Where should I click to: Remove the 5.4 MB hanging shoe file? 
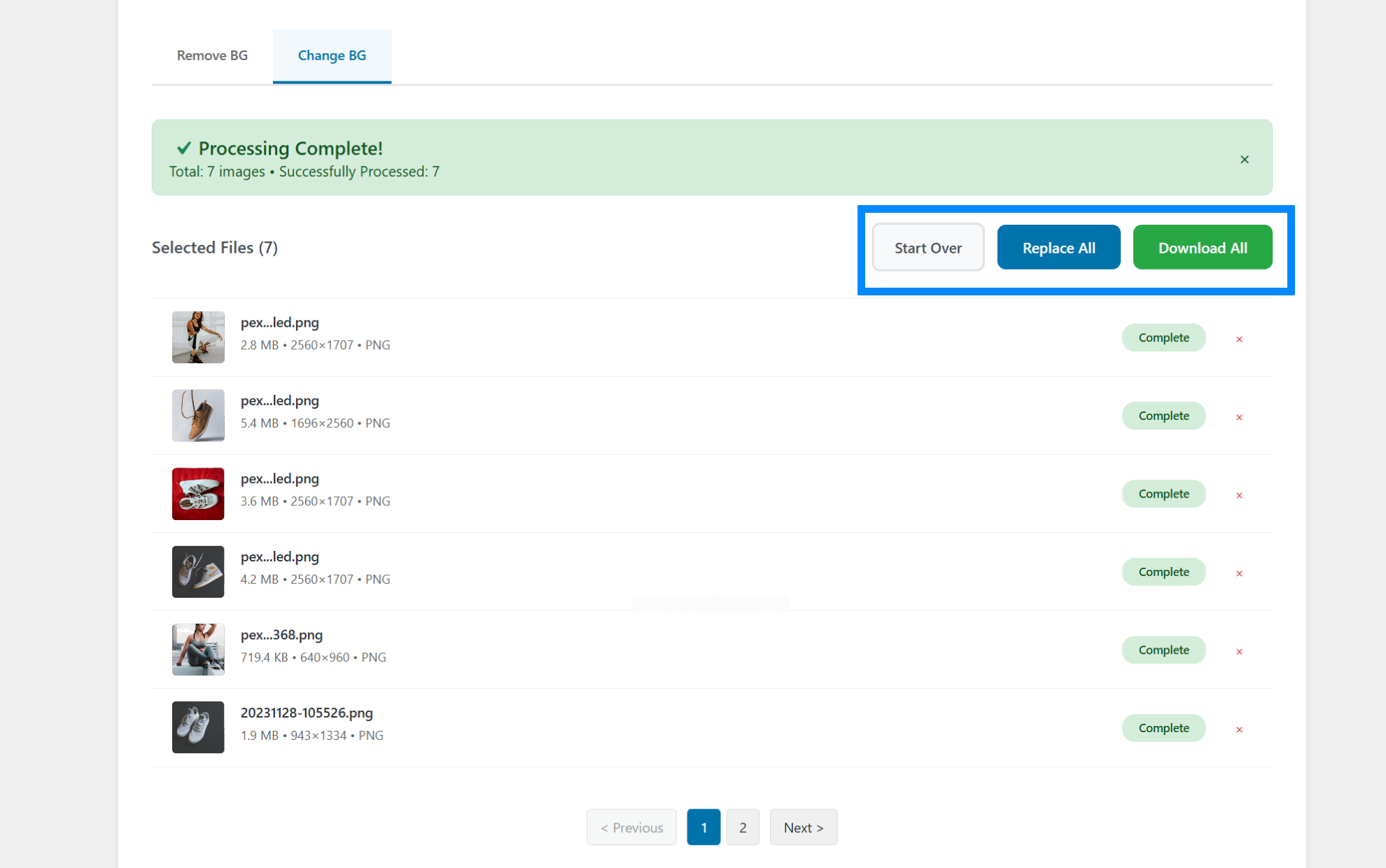coord(1239,417)
